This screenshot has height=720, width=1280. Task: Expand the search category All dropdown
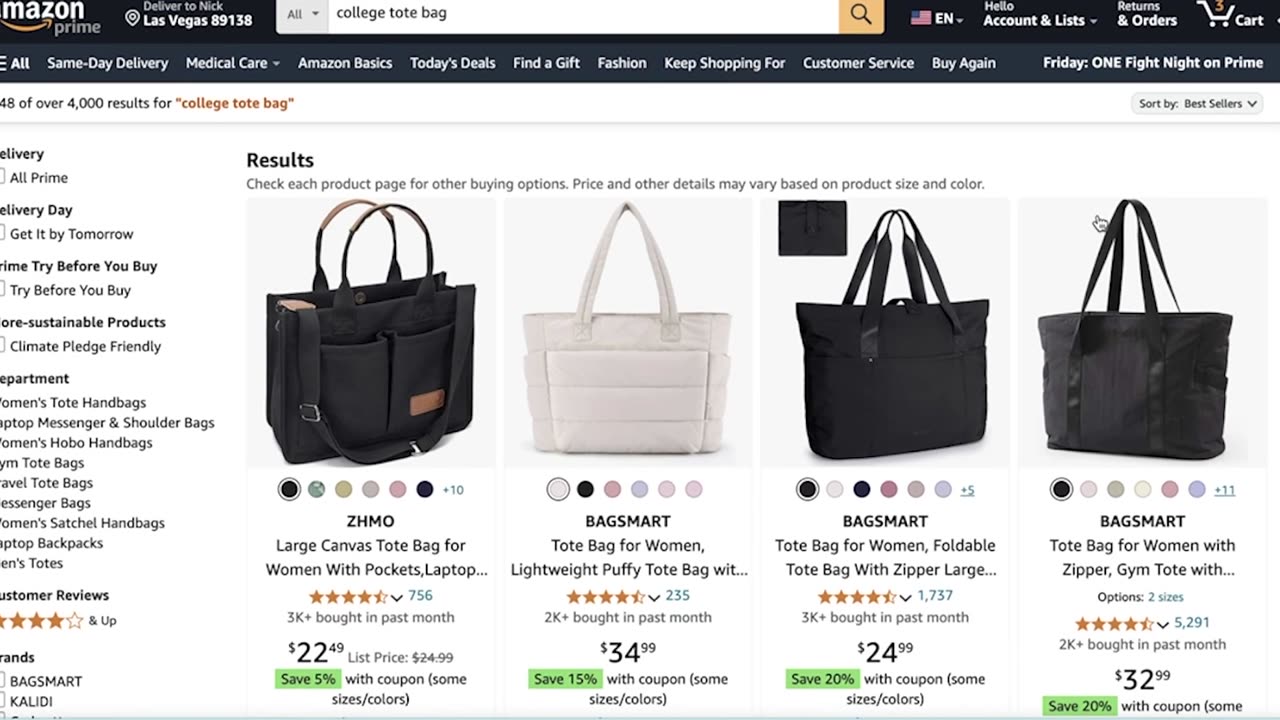click(302, 14)
